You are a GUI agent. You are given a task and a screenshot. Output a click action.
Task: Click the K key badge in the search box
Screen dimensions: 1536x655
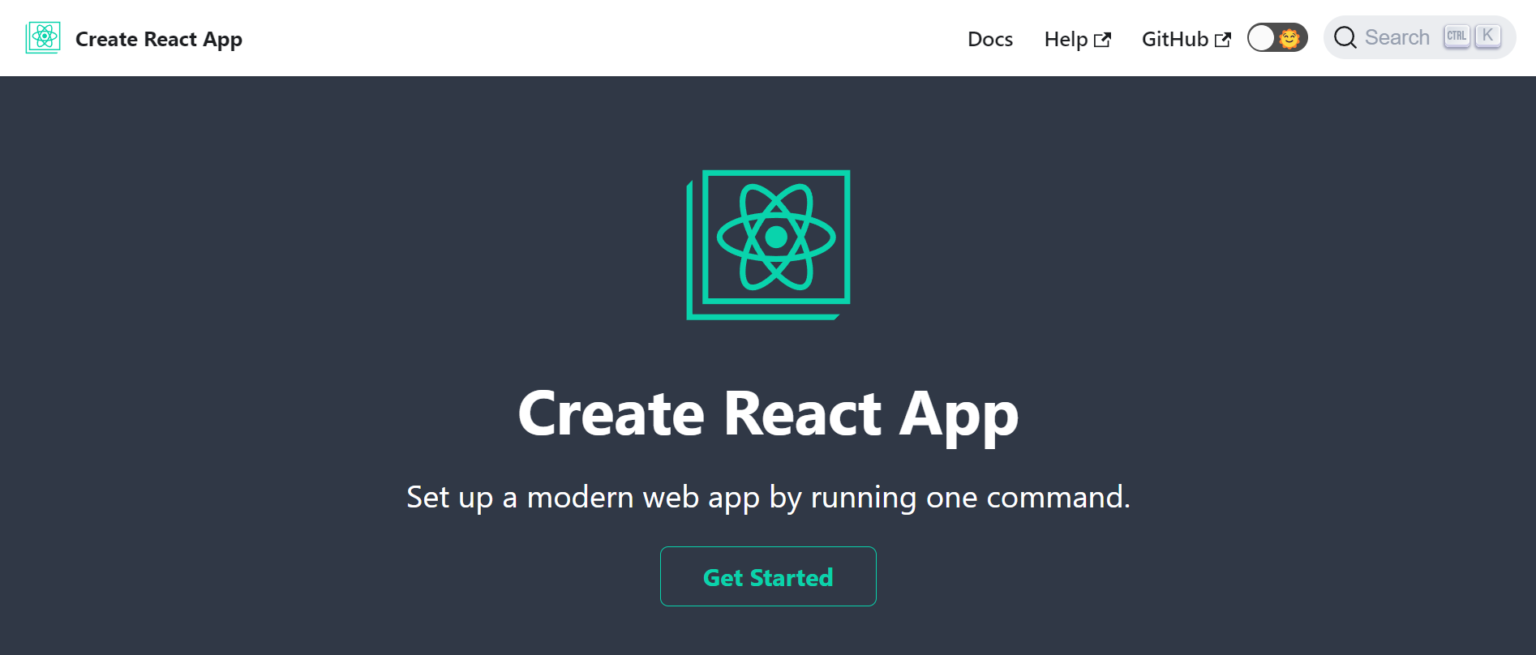pos(1488,37)
